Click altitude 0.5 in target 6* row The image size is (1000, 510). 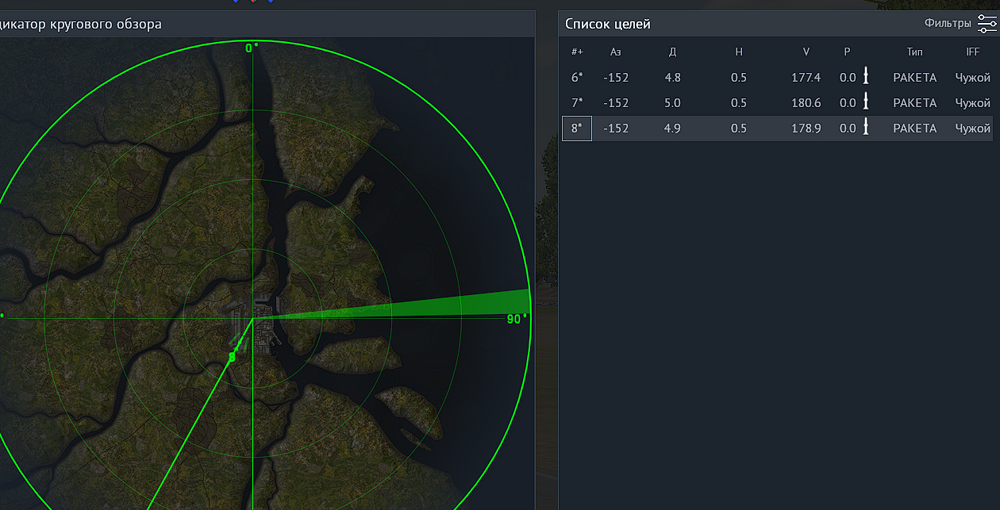(x=739, y=78)
